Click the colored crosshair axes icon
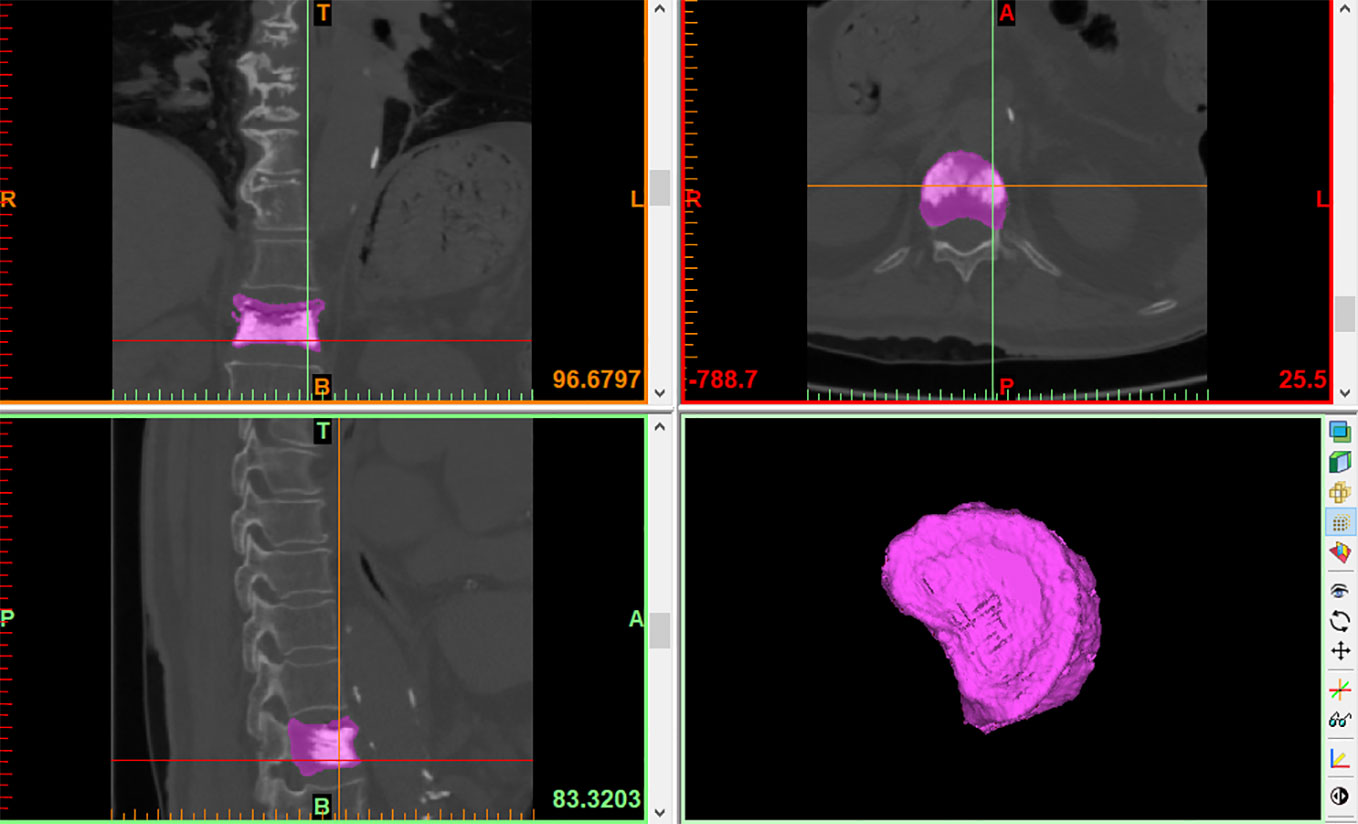 (1340, 689)
